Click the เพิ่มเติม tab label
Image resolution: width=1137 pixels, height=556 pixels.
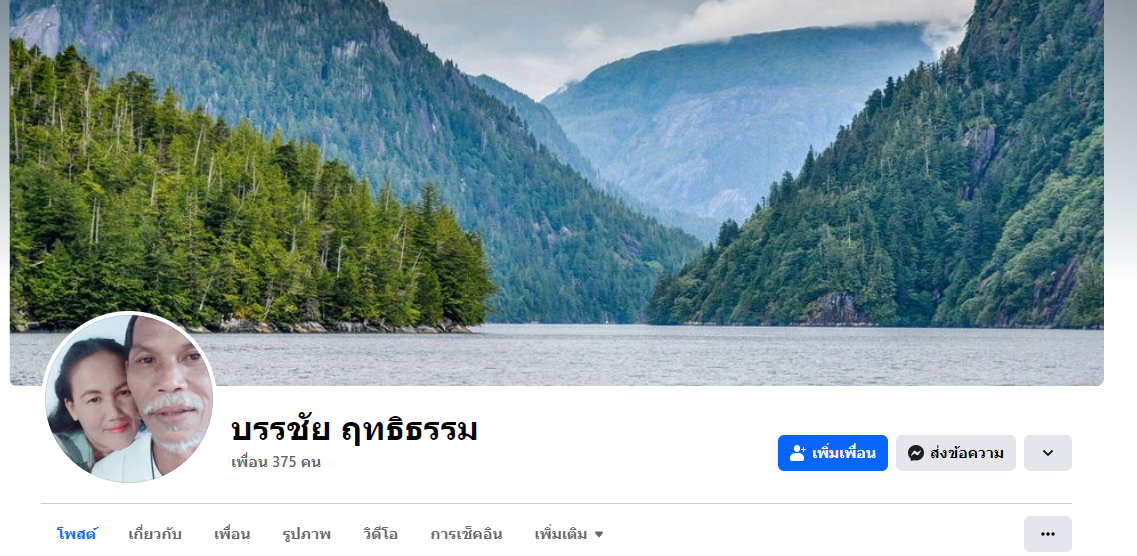point(561,535)
